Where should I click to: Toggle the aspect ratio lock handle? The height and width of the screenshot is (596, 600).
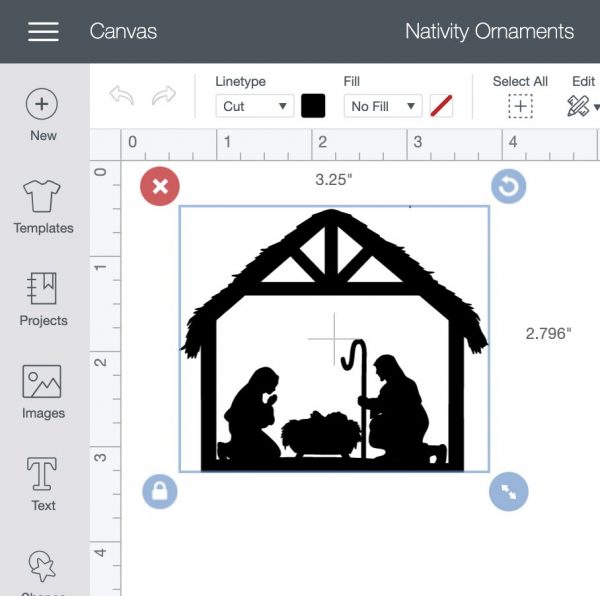coord(160,491)
